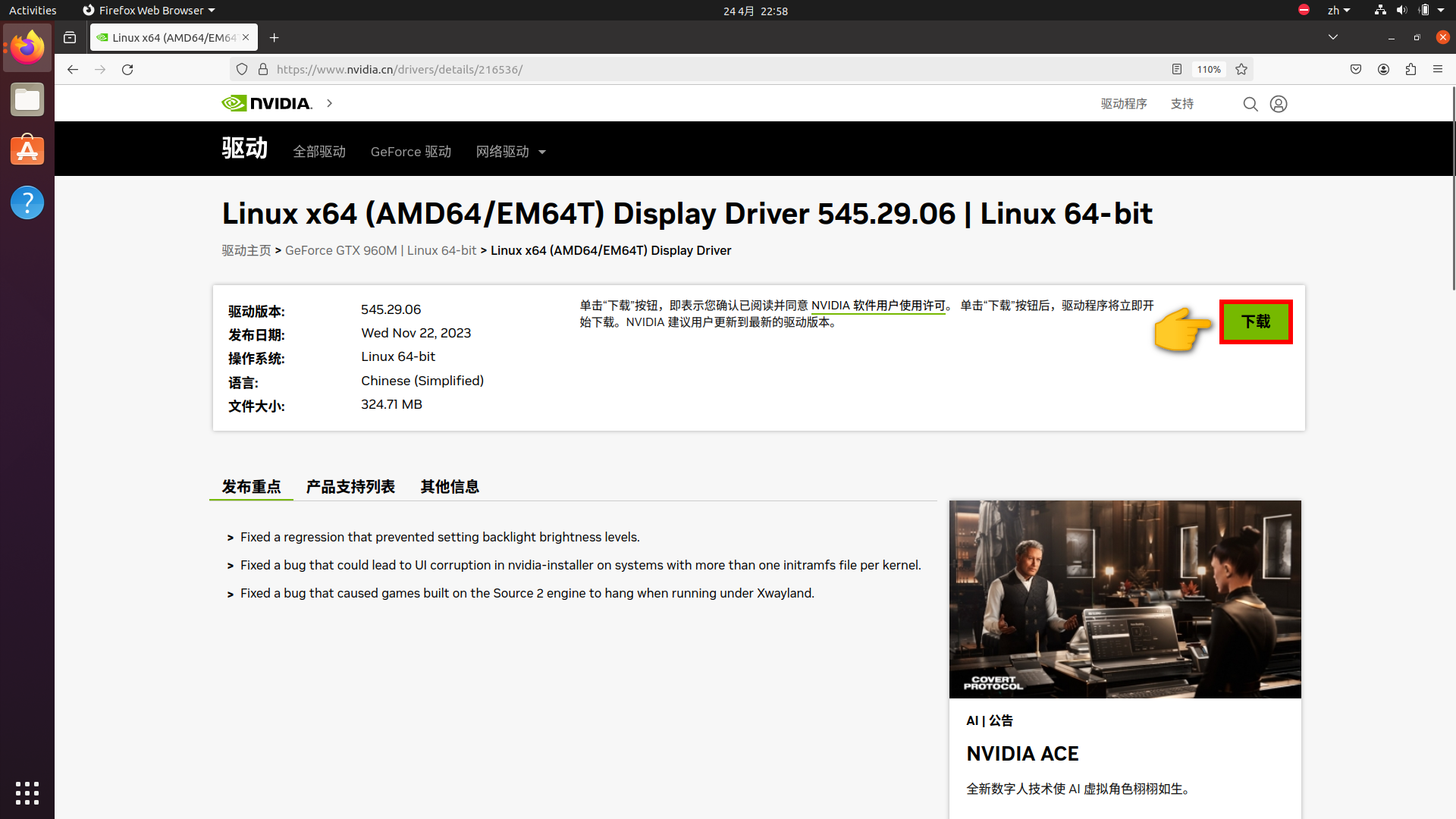Open the list all tabs dropdown arrow
The height and width of the screenshot is (819, 1456).
pyautogui.click(x=1333, y=37)
